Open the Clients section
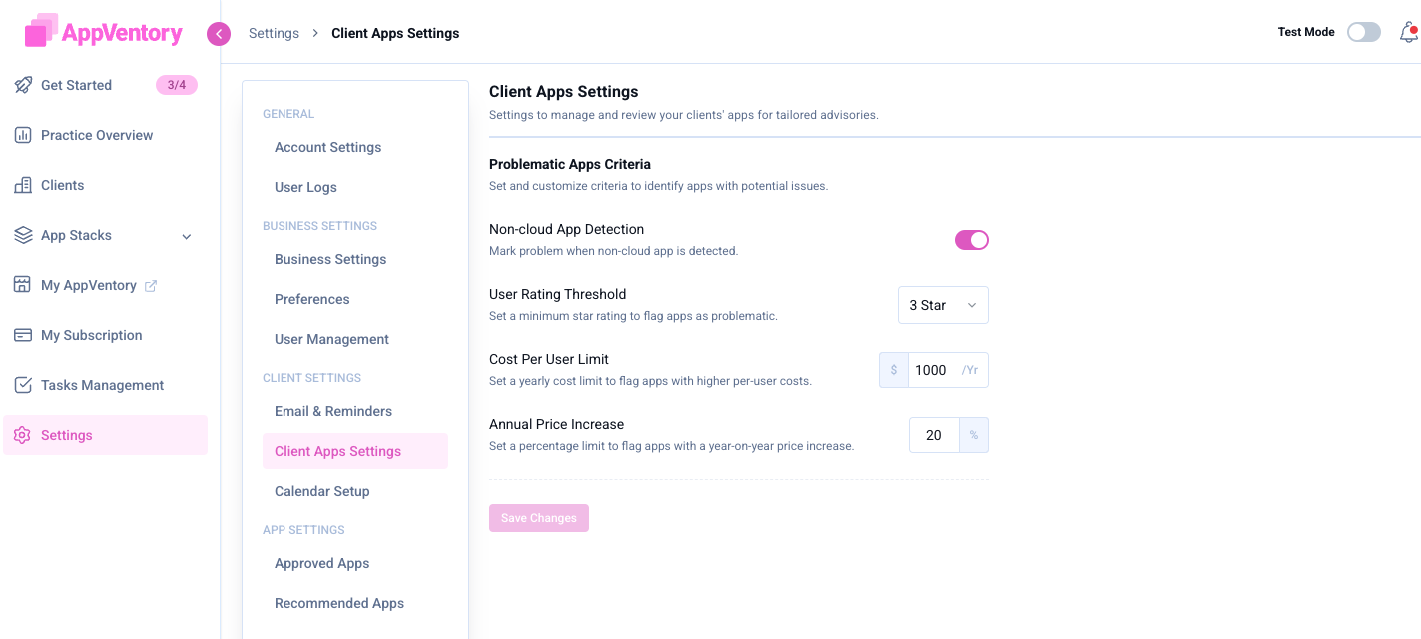This screenshot has width=1421, height=639. tap(62, 185)
